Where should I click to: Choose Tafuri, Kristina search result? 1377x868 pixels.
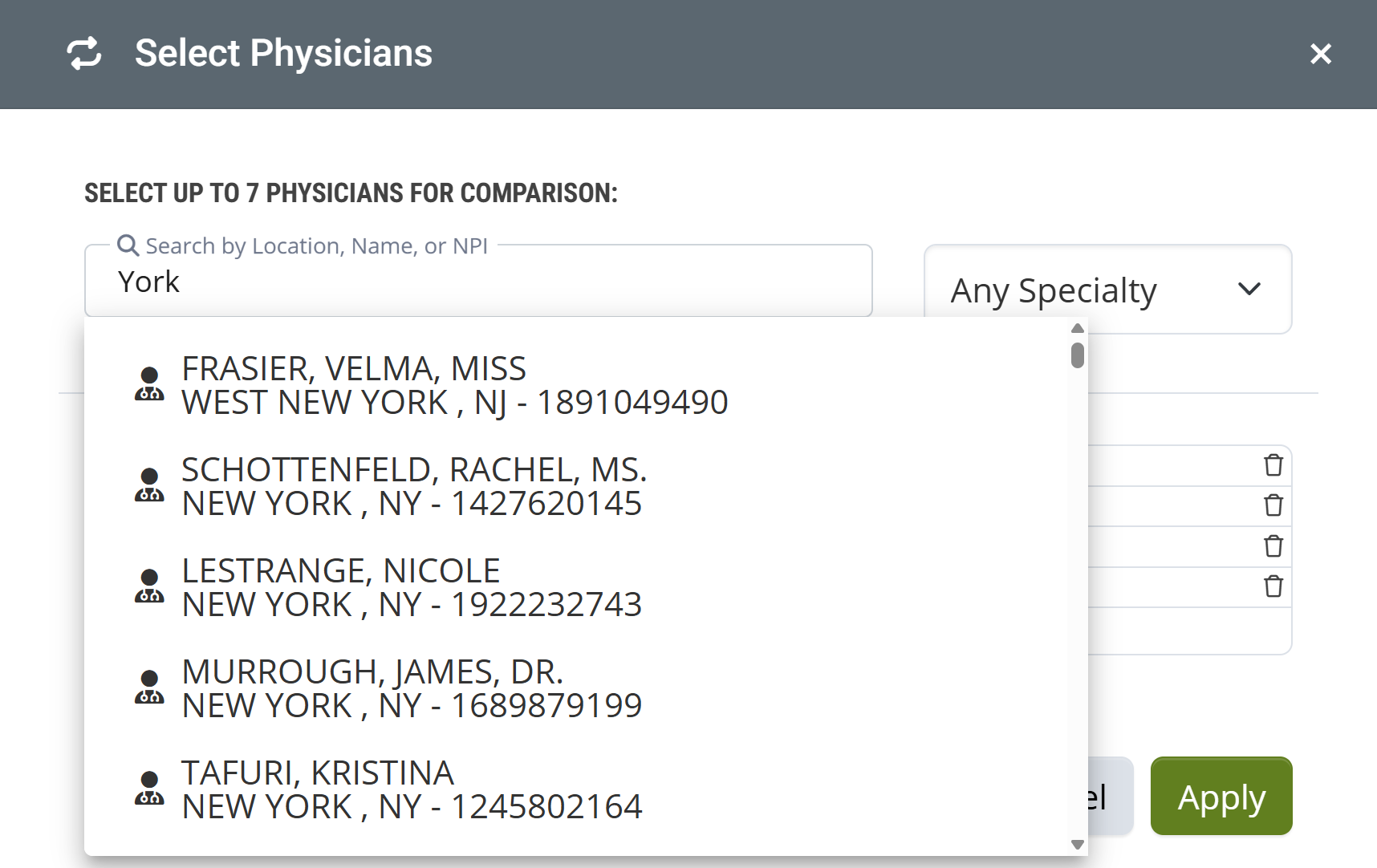(x=412, y=790)
